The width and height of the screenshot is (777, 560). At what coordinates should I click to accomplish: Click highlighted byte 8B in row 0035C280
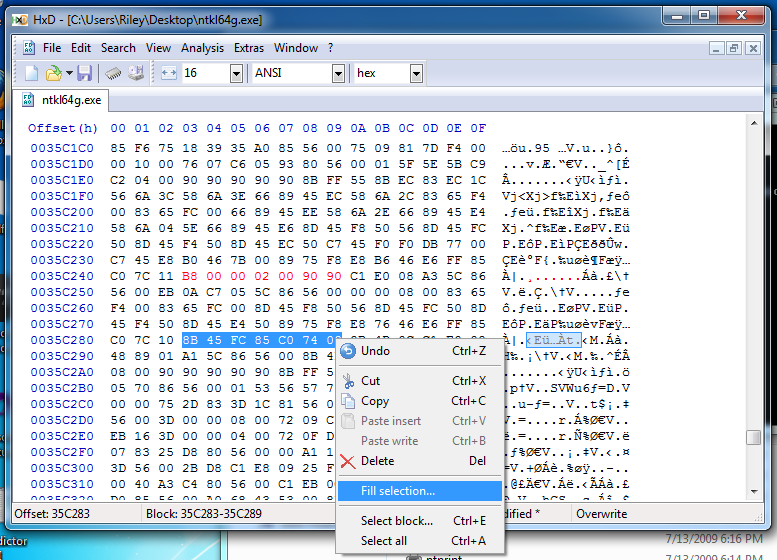pyautogui.click(x=190, y=340)
